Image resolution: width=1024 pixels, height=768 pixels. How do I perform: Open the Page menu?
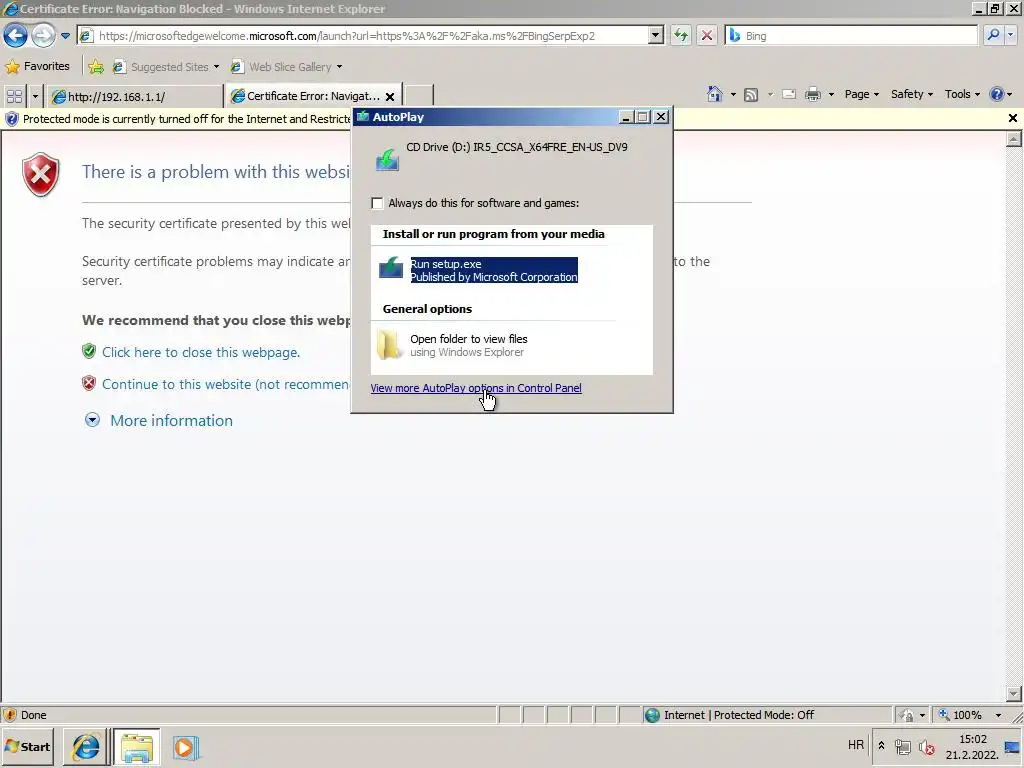point(861,95)
